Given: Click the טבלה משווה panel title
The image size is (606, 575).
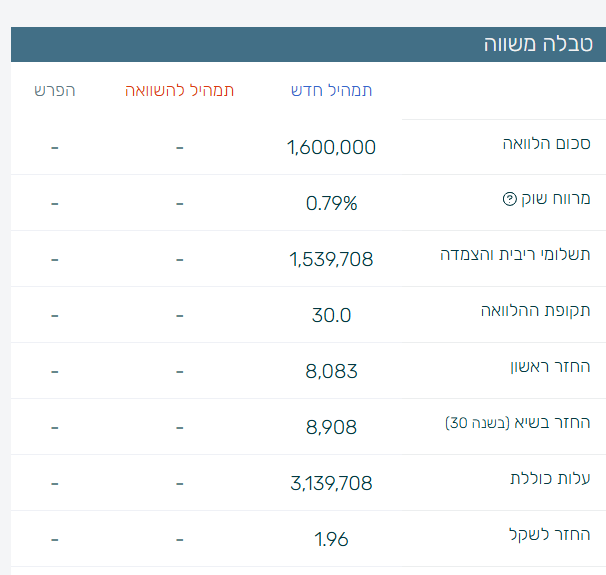Looking at the screenshot, I should pyautogui.click(x=538, y=43).
